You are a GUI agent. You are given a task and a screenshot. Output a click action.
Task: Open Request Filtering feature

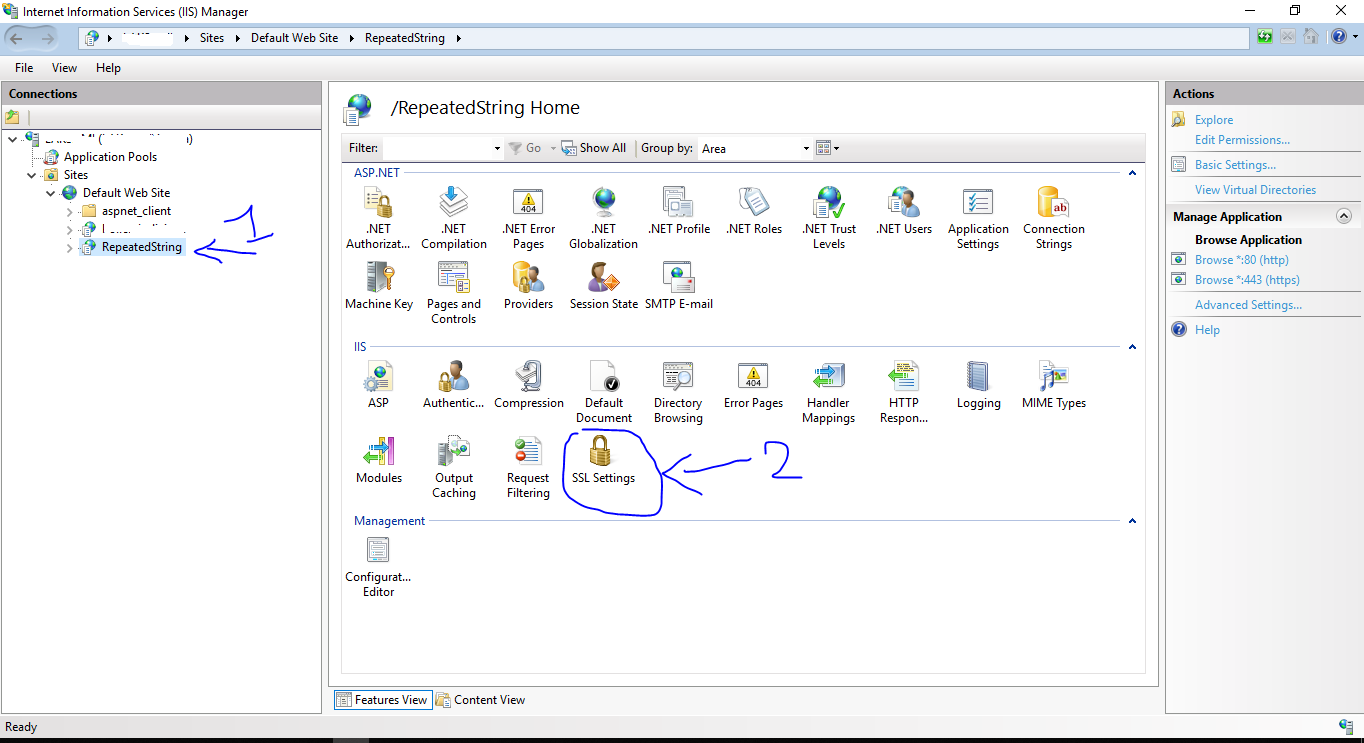[x=528, y=467]
